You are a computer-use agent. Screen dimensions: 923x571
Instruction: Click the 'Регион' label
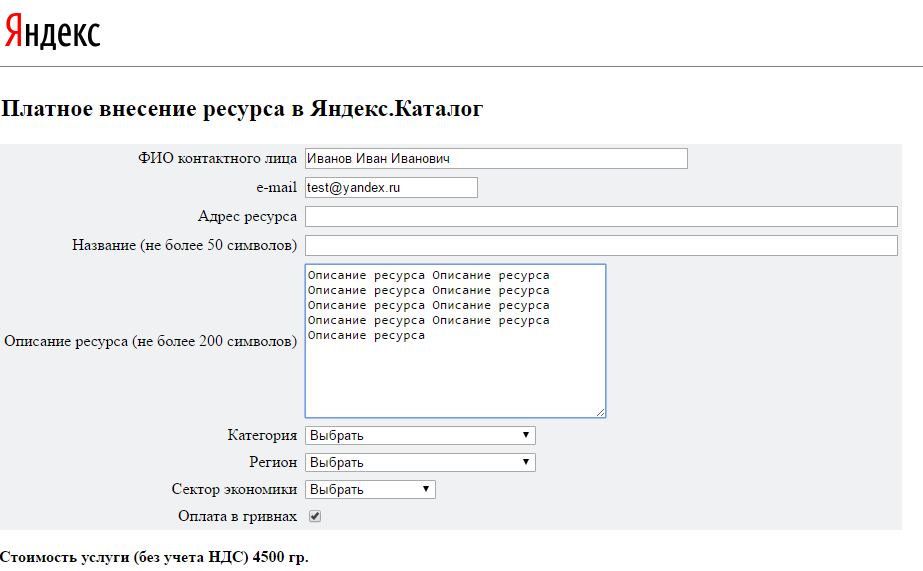(x=273, y=462)
